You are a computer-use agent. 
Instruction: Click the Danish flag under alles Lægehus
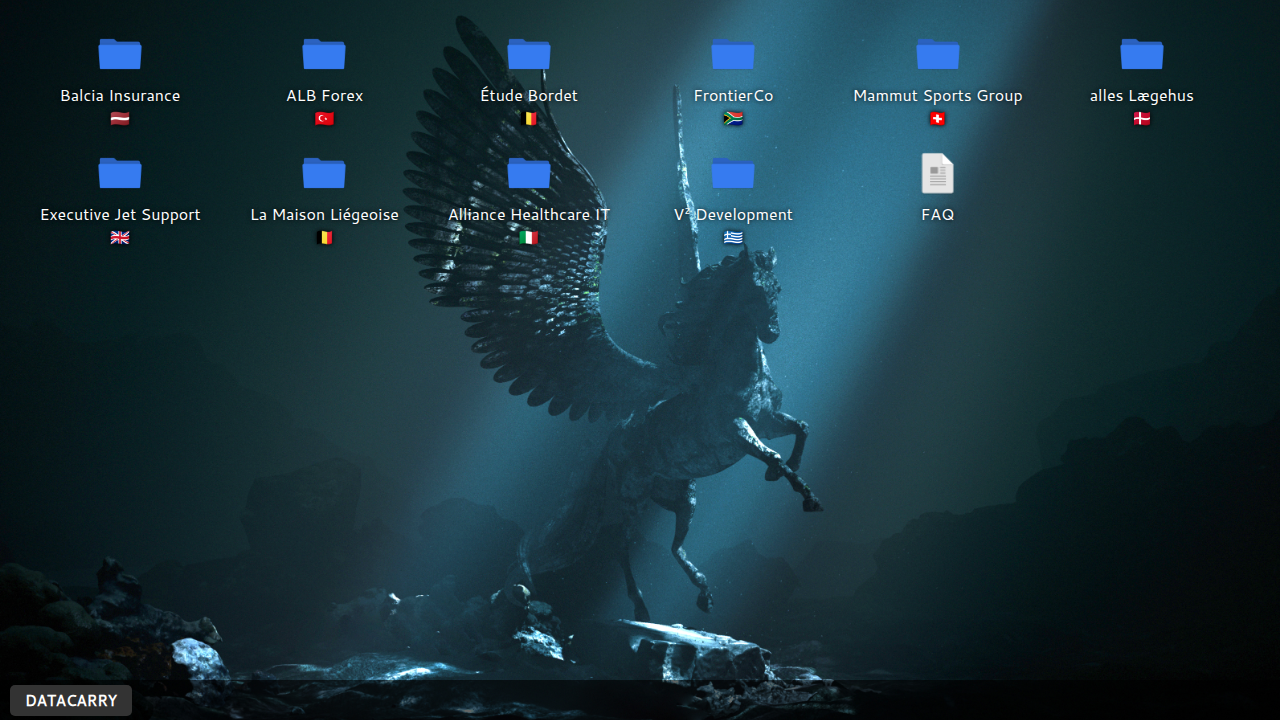pos(1142,119)
